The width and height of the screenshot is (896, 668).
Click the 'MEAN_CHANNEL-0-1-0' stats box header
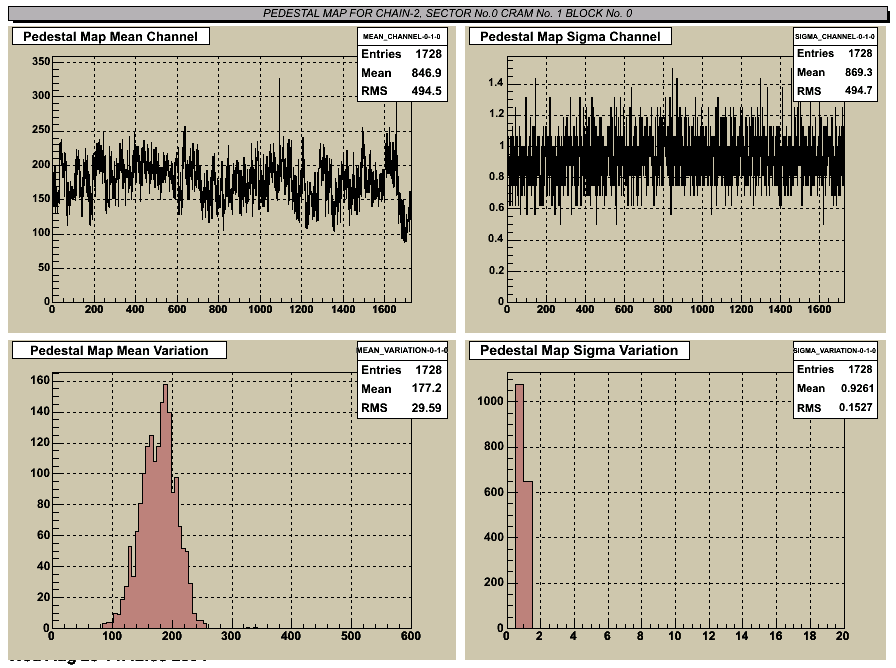[401, 37]
